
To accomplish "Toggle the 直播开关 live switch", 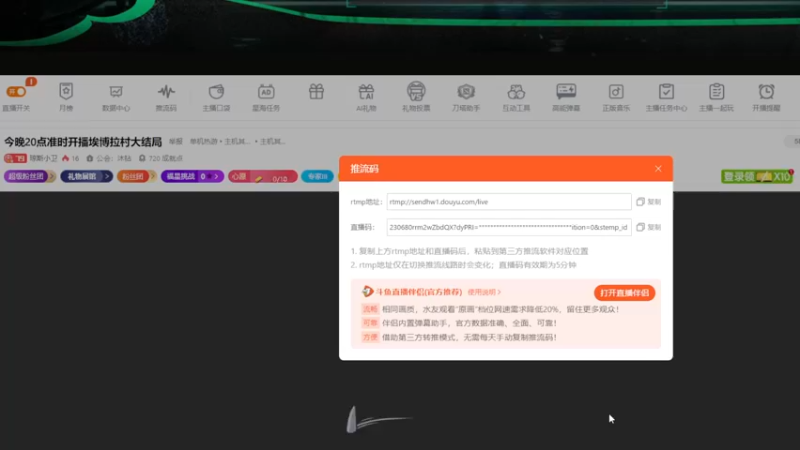I will [x=16, y=92].
